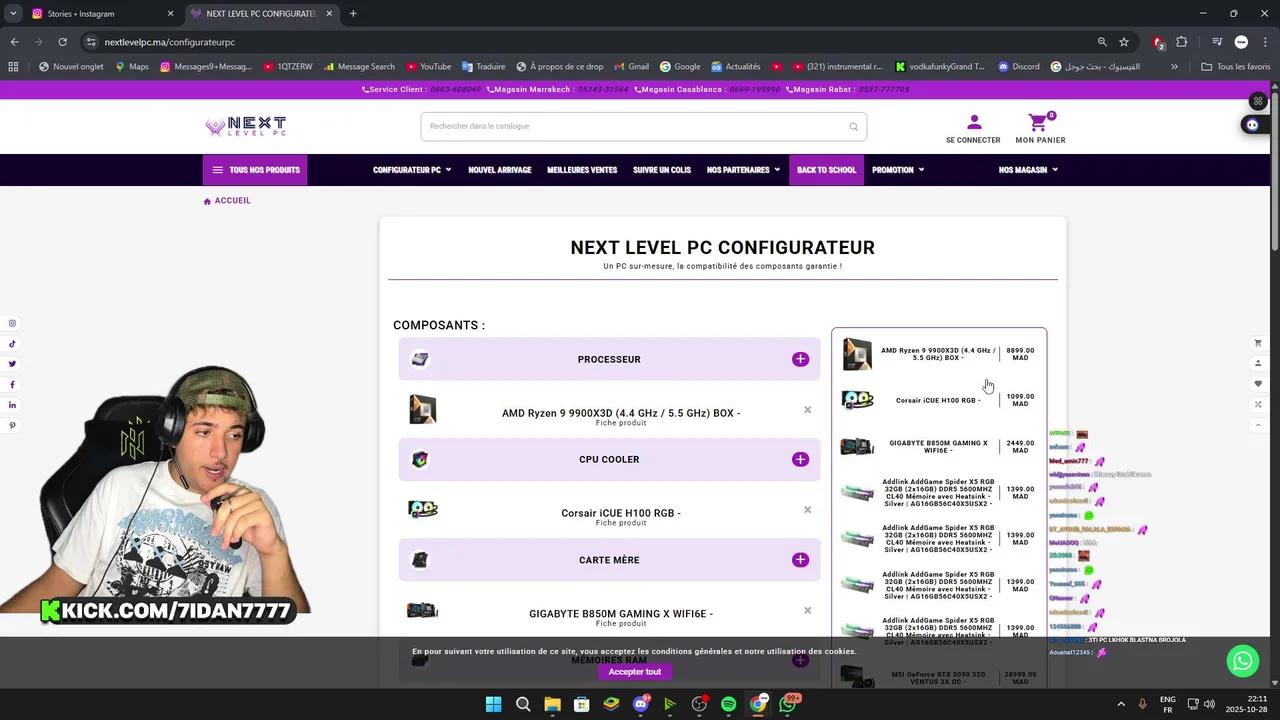The width and height of the screenshot is (1280, 720).
Task: Click the search magnifier in the catalogue box
Action: pos(853,126)
